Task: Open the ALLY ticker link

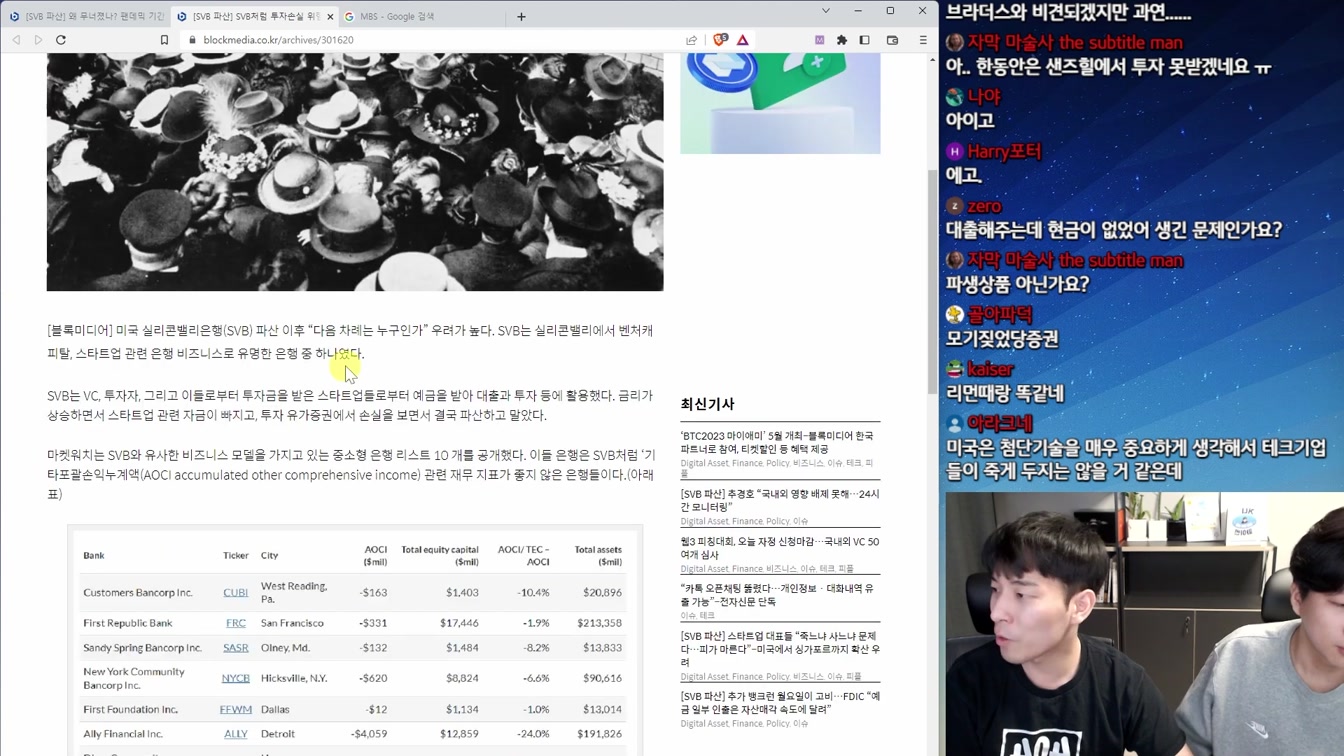Action: [235, 734]
